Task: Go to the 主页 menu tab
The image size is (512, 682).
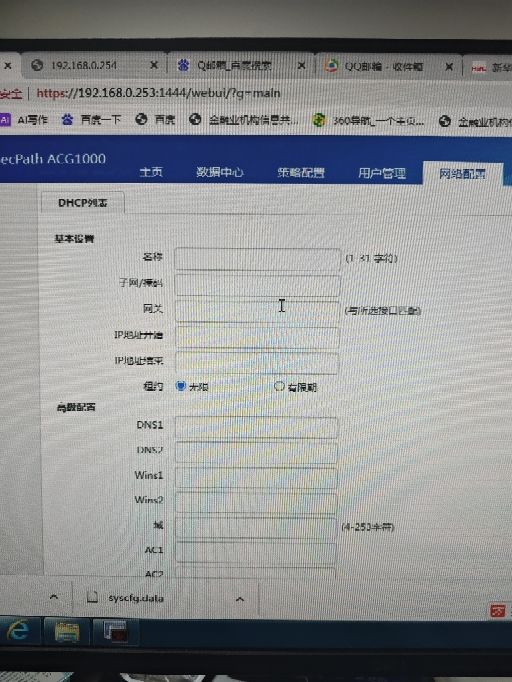Action: pyautogui.click(x=151, y=172)
